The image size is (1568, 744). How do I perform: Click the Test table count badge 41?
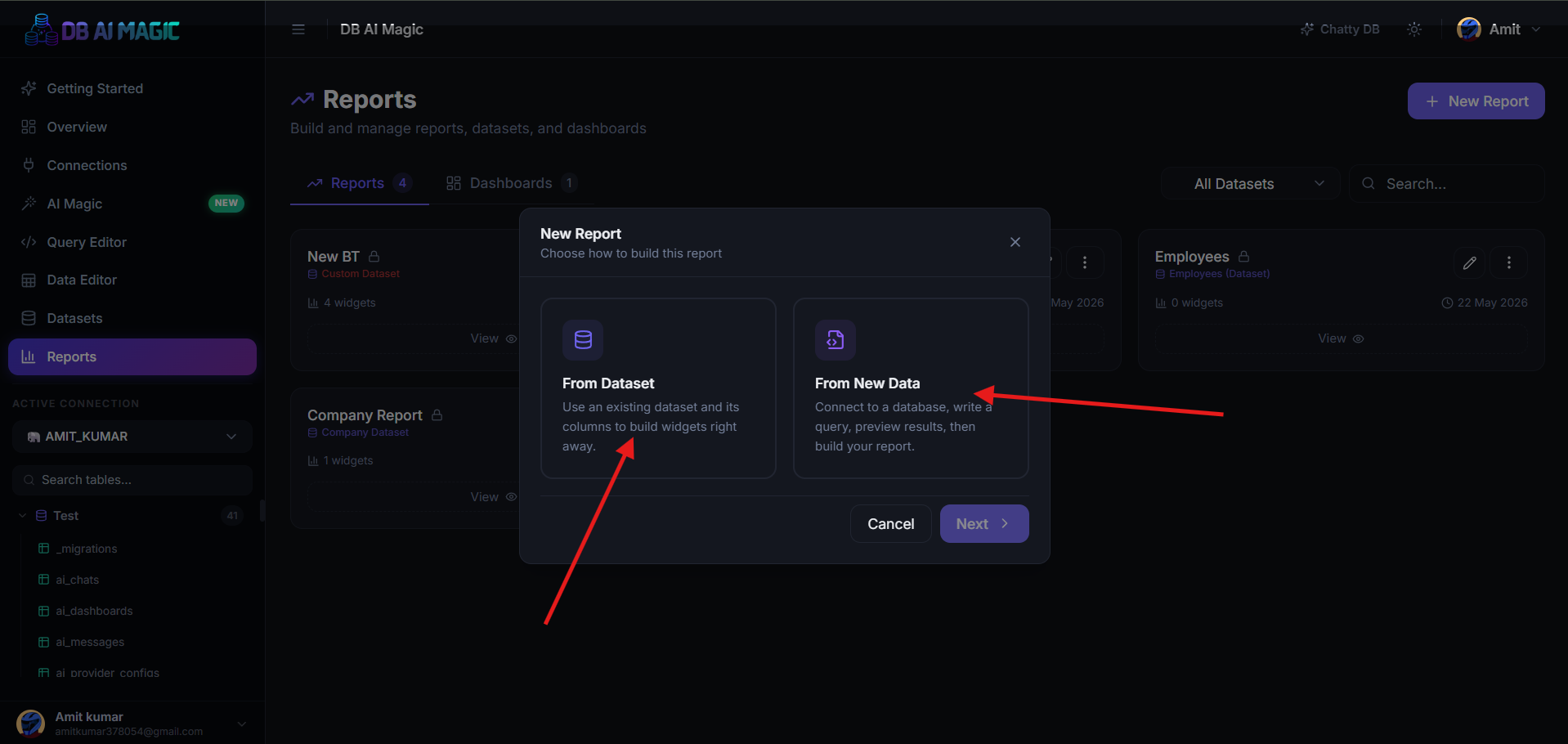pos(233,516)
